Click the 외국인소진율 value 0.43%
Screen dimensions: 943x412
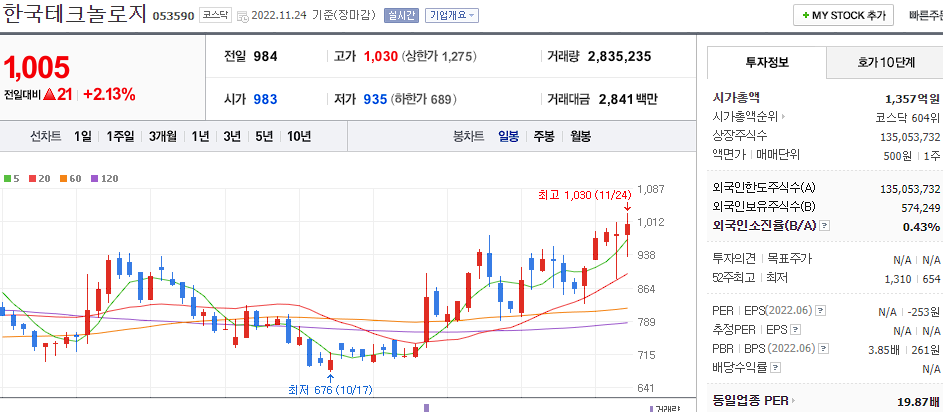point(921,227)
